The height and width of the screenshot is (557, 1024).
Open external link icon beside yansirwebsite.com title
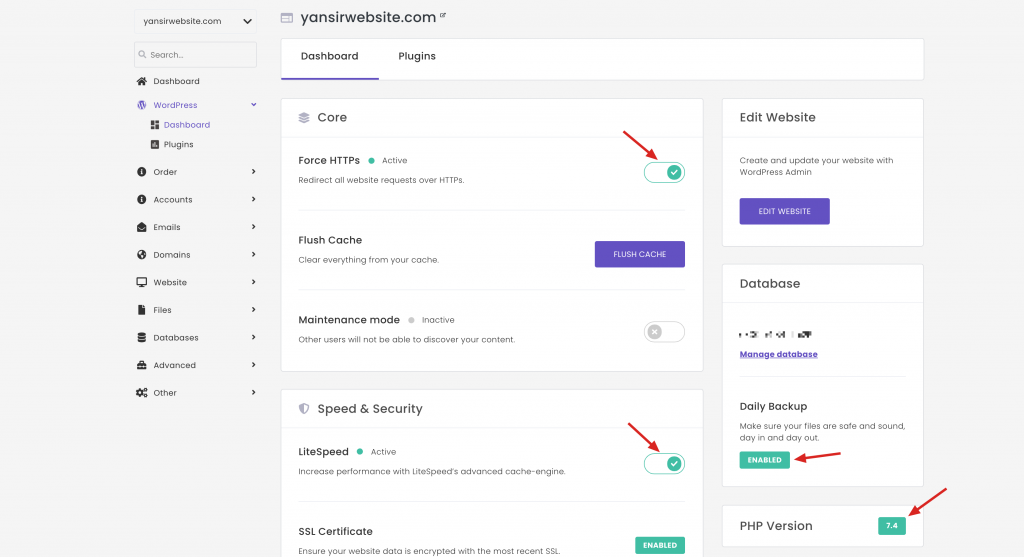[x=443, y=16]
